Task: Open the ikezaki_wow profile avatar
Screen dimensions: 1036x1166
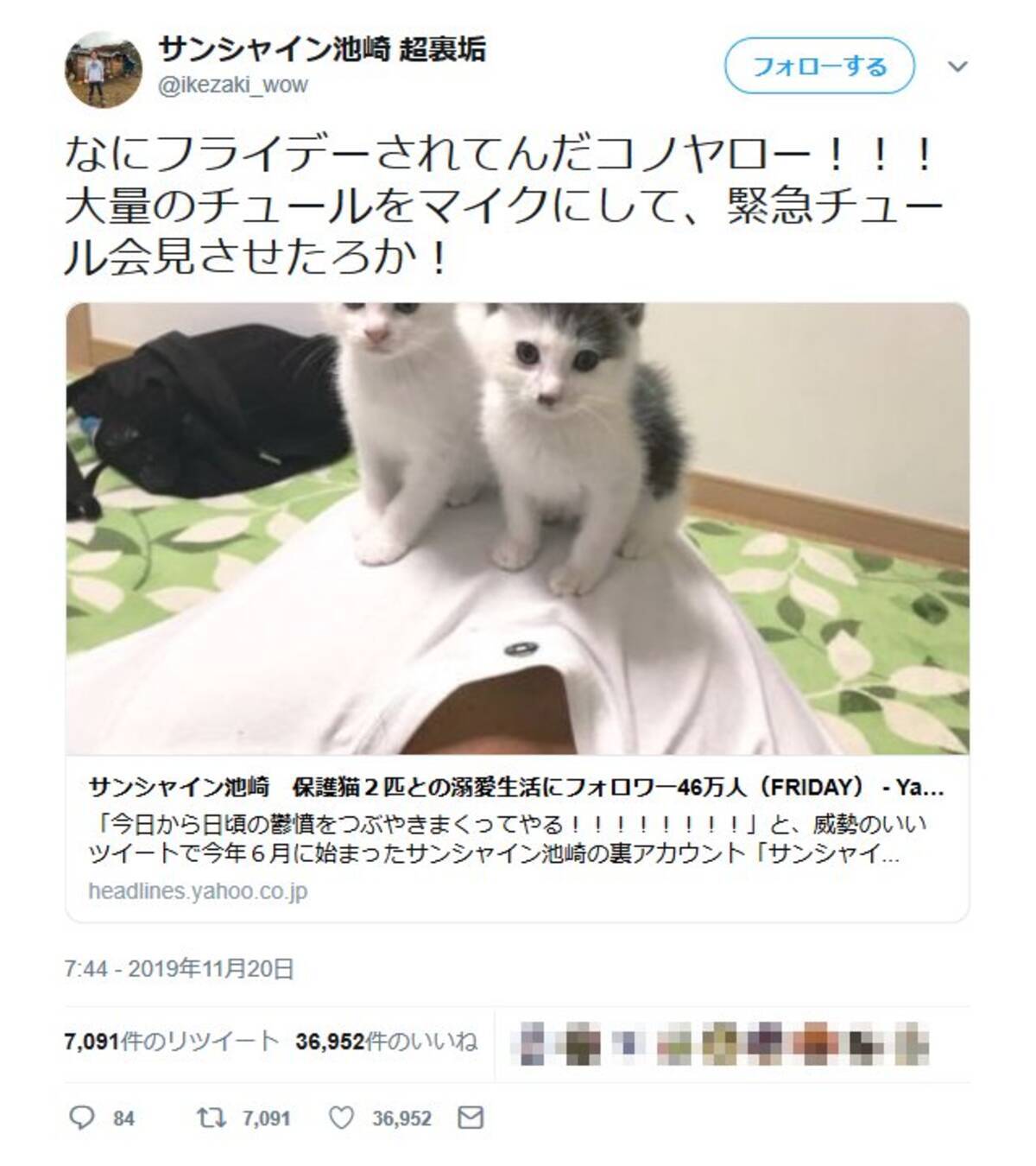Action: click(104, 69)
